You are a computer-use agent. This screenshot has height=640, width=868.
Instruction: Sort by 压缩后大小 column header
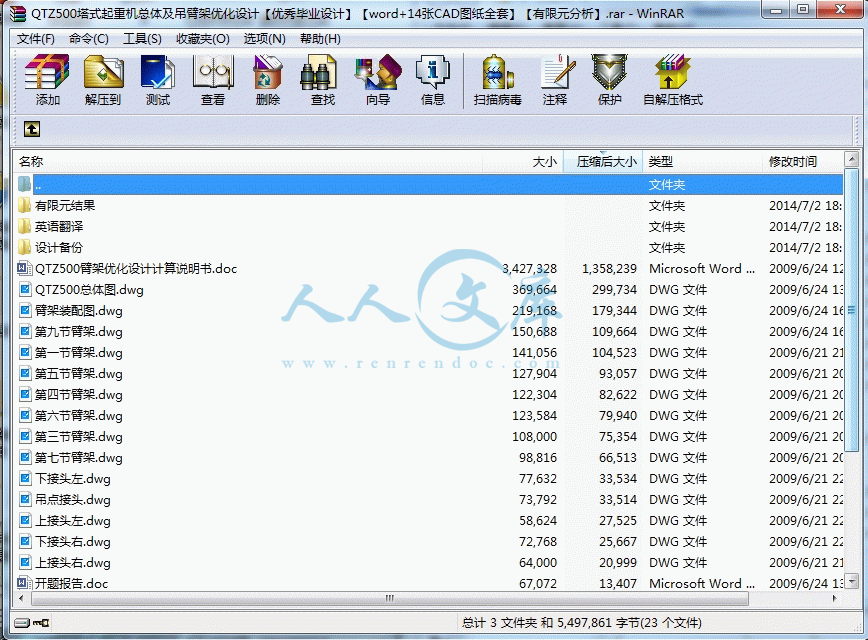pos(603,162)
